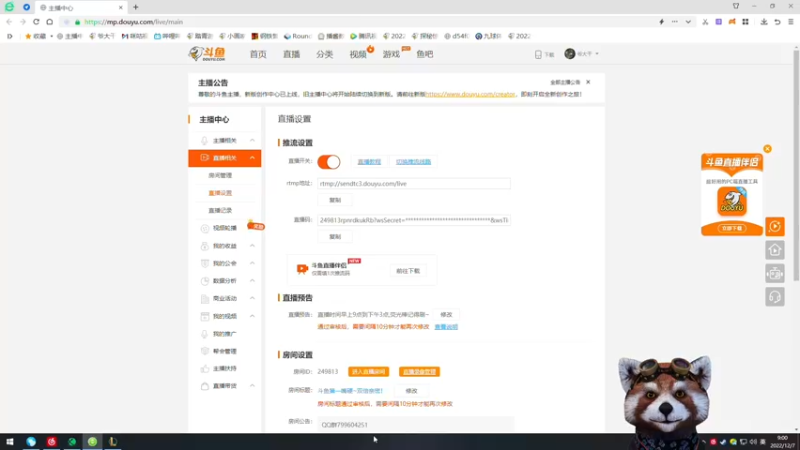The width and height of the screenshot is (800, 450).
Task: Expand the 直播带货 chevron
Action: point(252,386)
